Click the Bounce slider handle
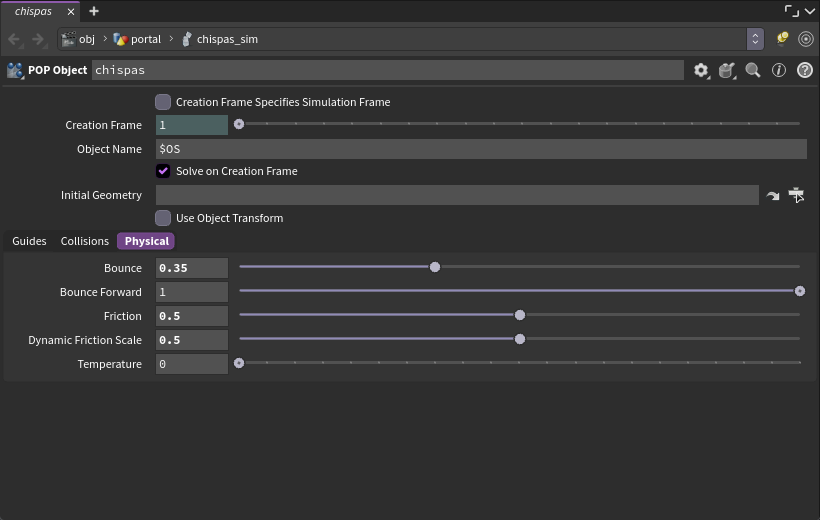 tap(435, 267)
